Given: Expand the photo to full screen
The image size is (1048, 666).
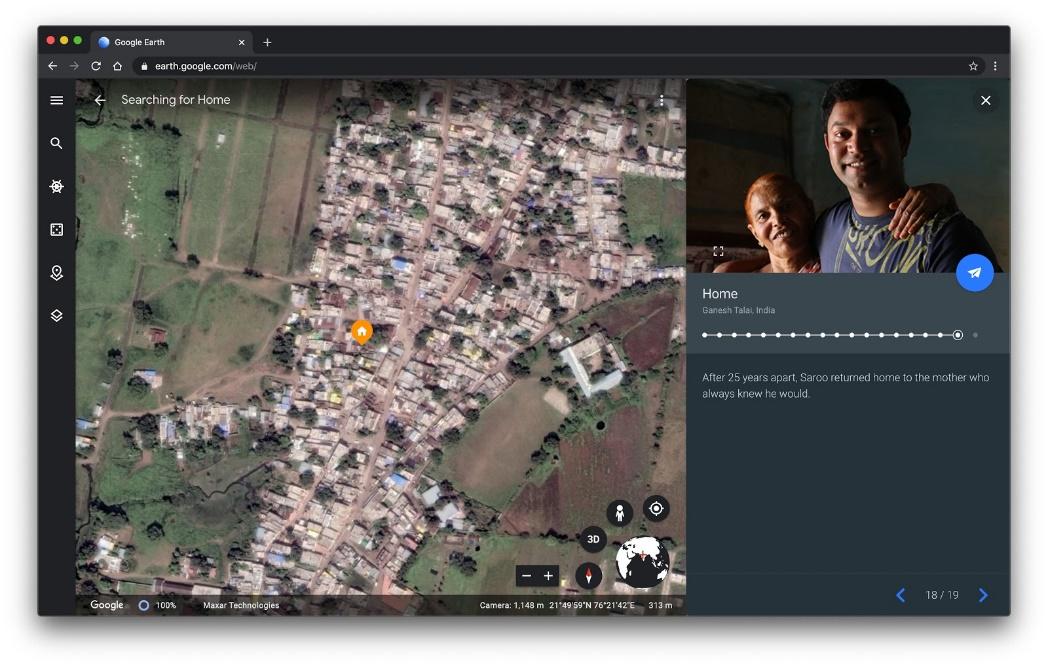Looking at the screenshot, I should (x=718, y=251).
